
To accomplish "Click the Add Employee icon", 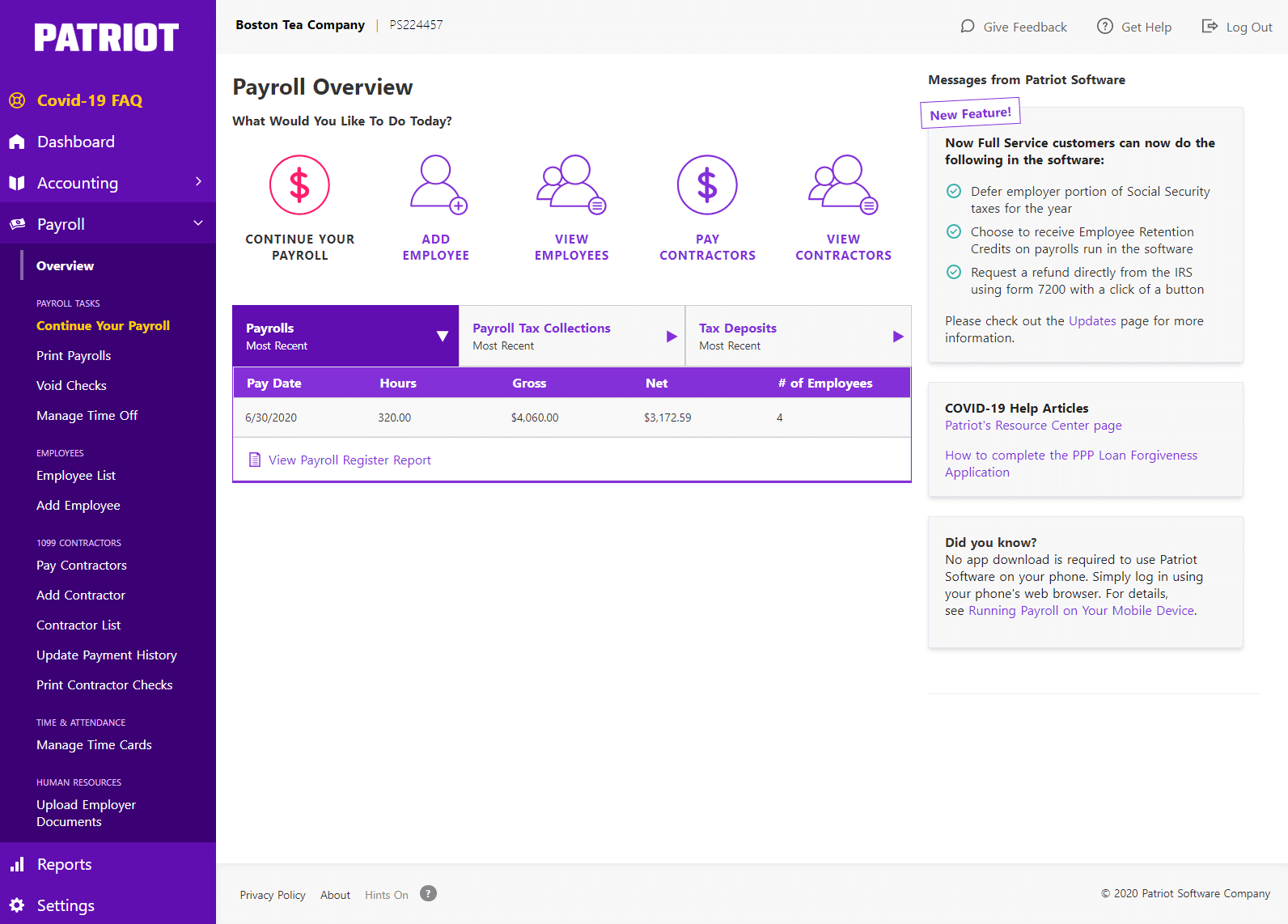I will [x=436, y=185].
